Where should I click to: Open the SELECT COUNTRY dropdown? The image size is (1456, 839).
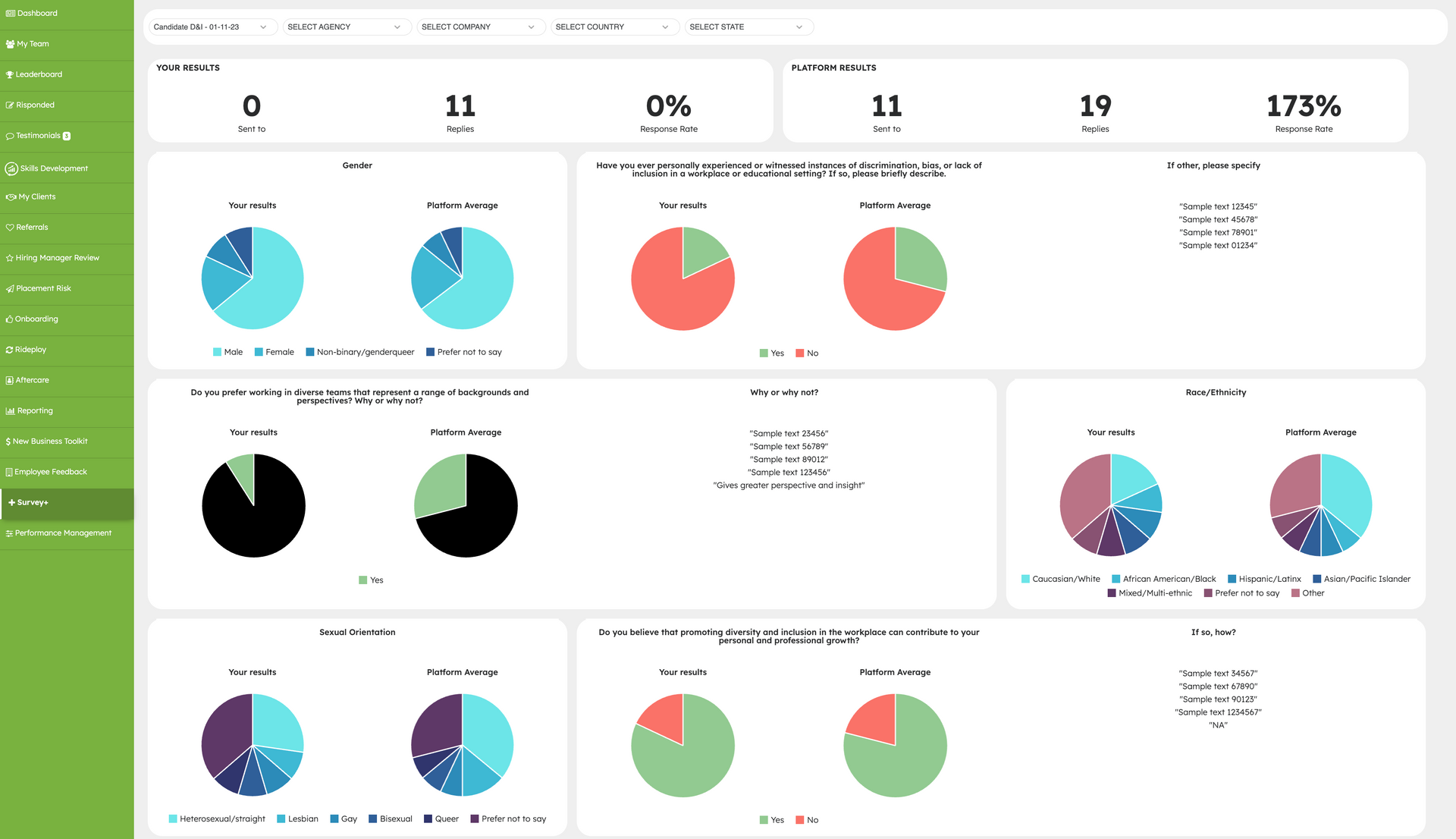tap(614, 27)
